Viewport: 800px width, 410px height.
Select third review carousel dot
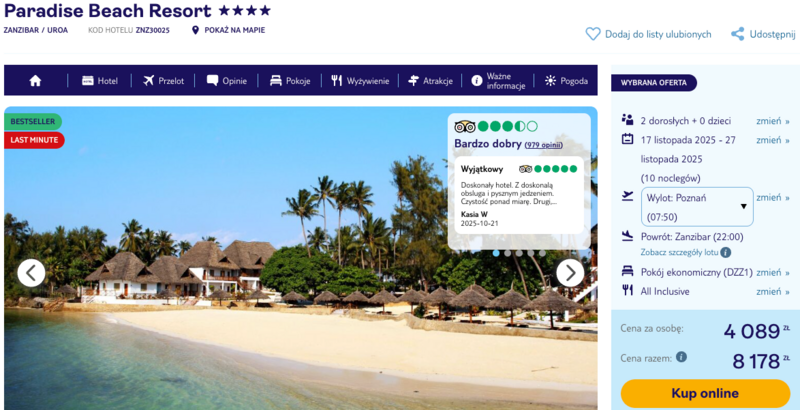(519, 253)
